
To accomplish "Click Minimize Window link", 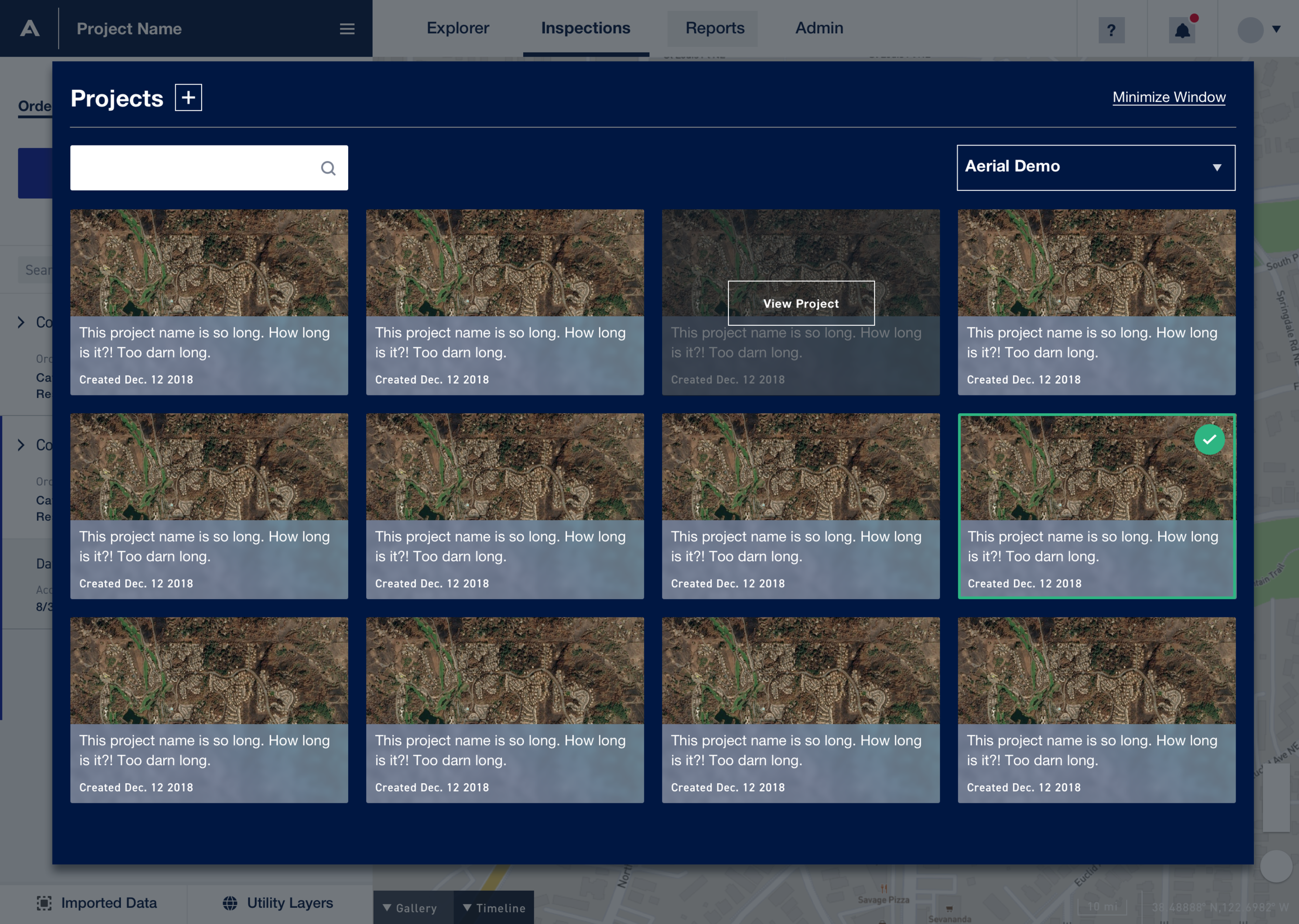I will point(1169,97).
